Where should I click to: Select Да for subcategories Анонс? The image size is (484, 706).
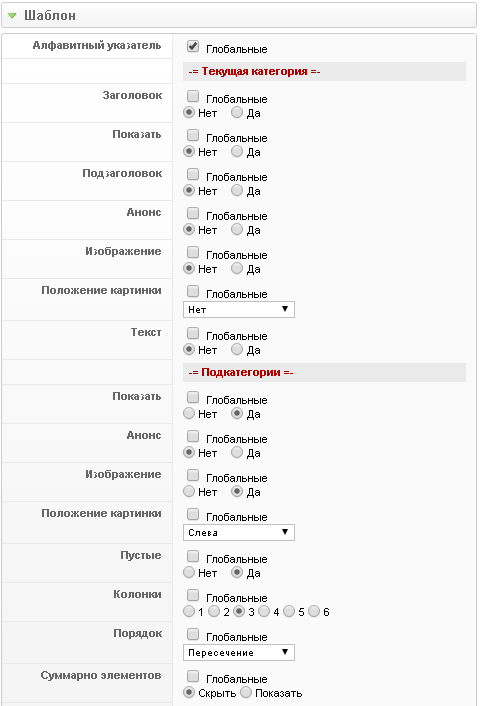237,453
